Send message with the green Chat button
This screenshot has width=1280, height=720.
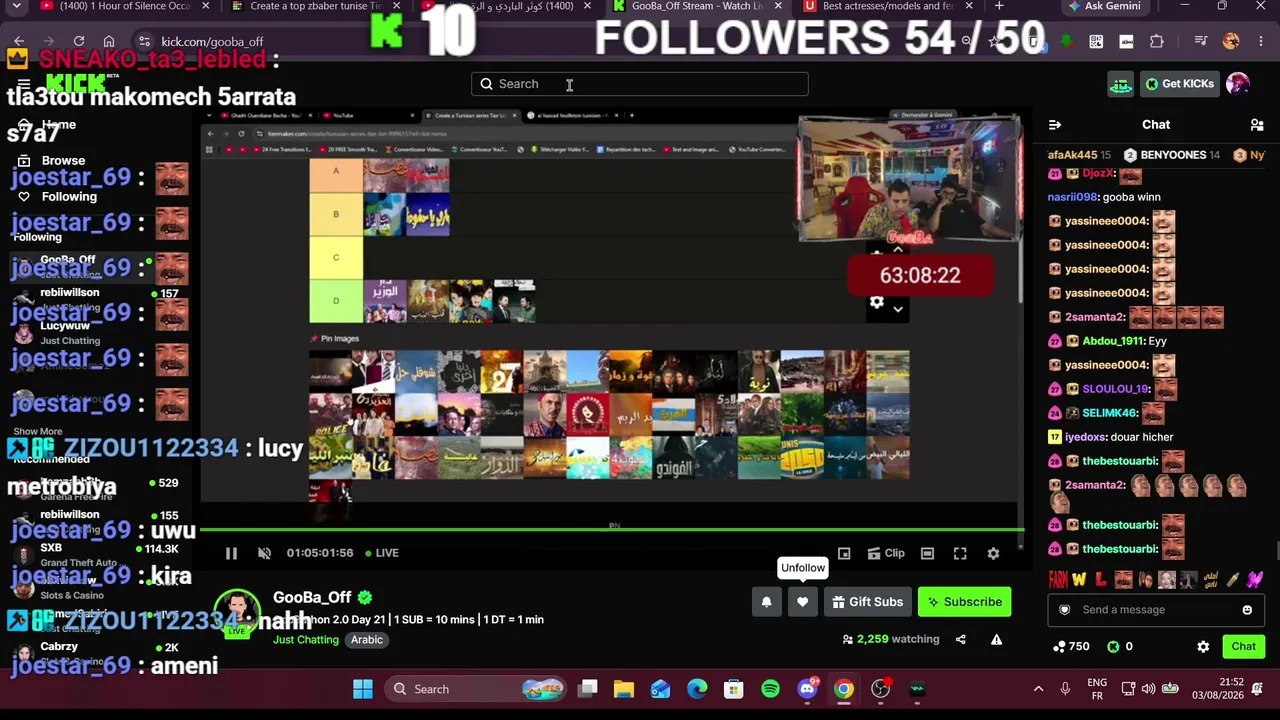click(1243, 647)
